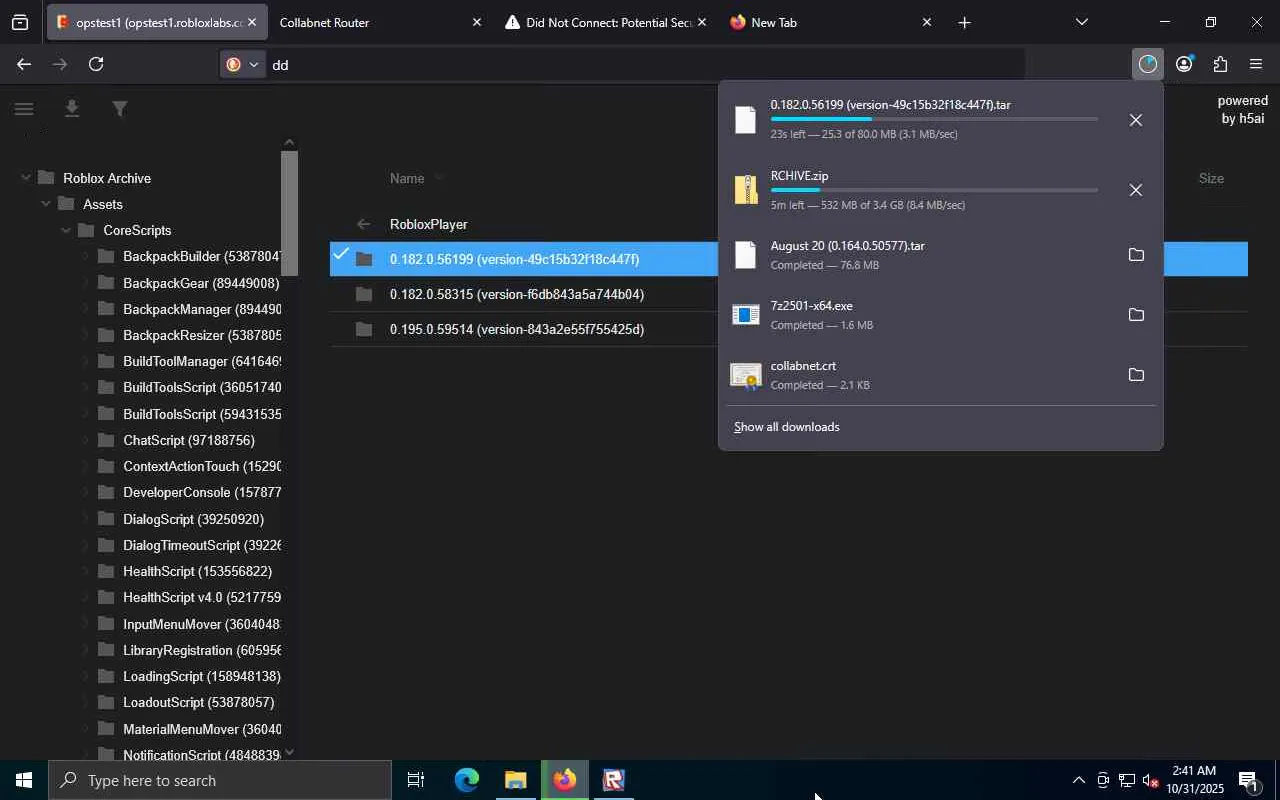Click the h5ai download selection icon
Screen dimensions: 1280x800
click(x=72, y=109)
